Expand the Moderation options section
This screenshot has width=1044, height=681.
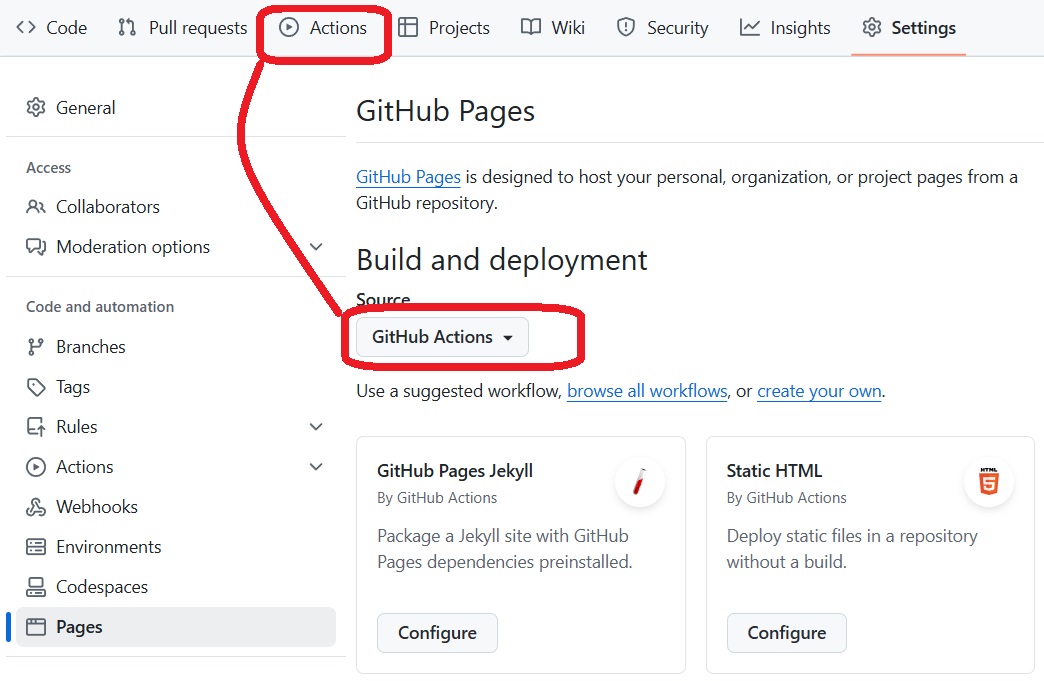[x=316, y=247]
